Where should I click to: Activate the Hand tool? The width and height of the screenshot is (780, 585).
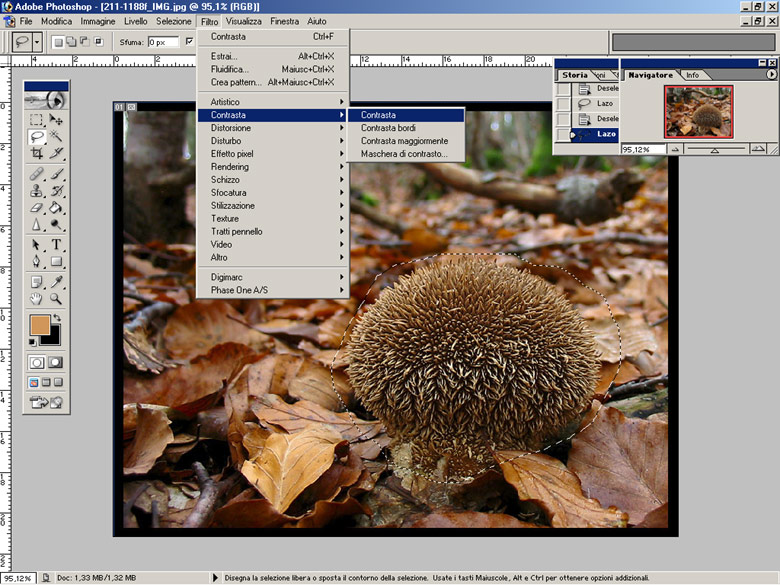[37, 298]
